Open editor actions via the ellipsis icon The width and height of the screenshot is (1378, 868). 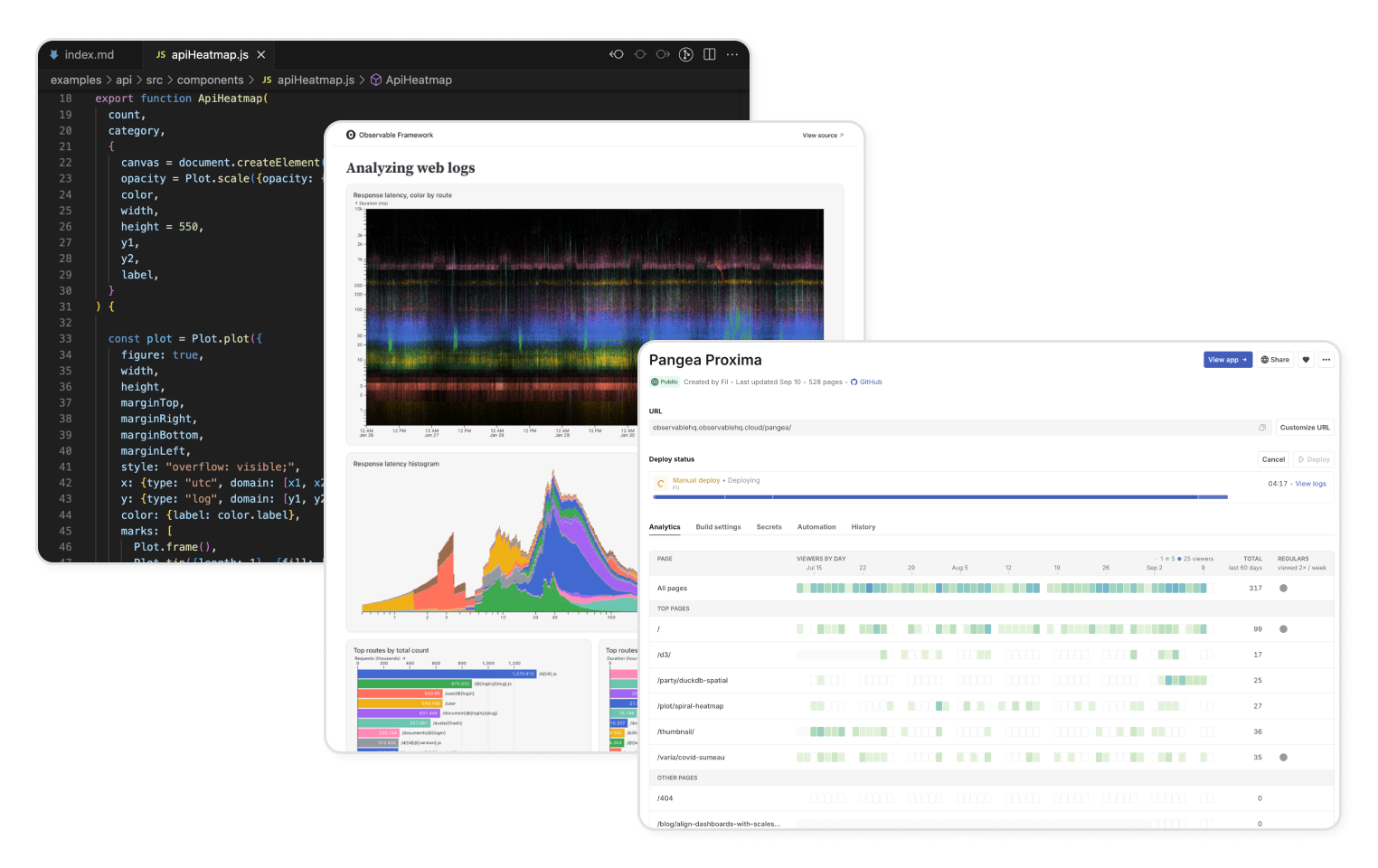coord(732,54)
